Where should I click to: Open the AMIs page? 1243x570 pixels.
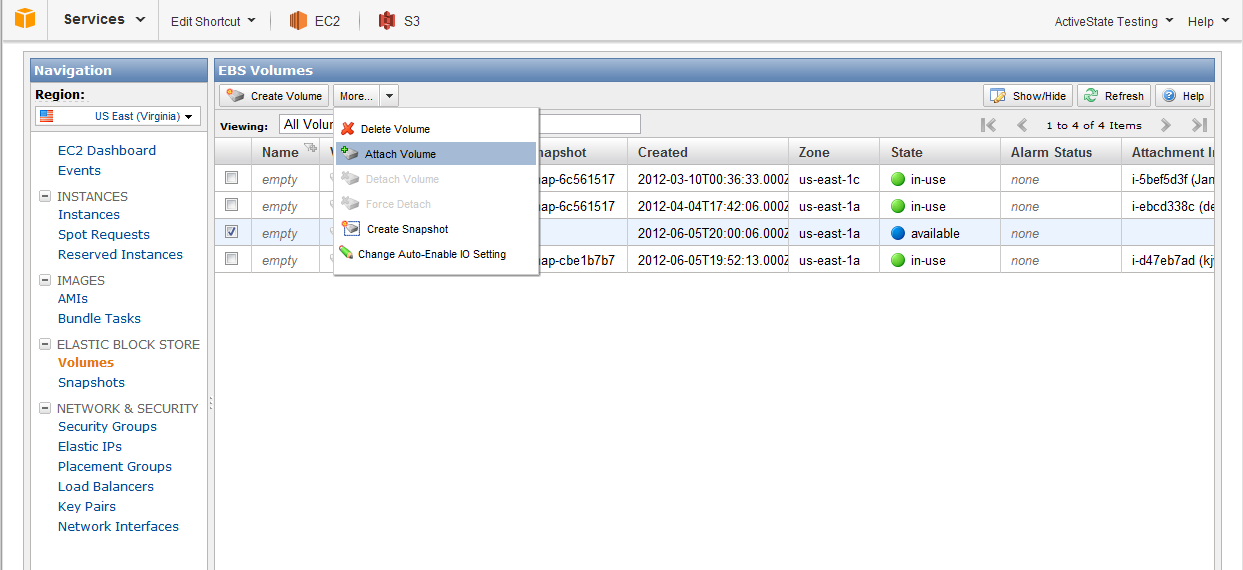click(x=73, y=298)
